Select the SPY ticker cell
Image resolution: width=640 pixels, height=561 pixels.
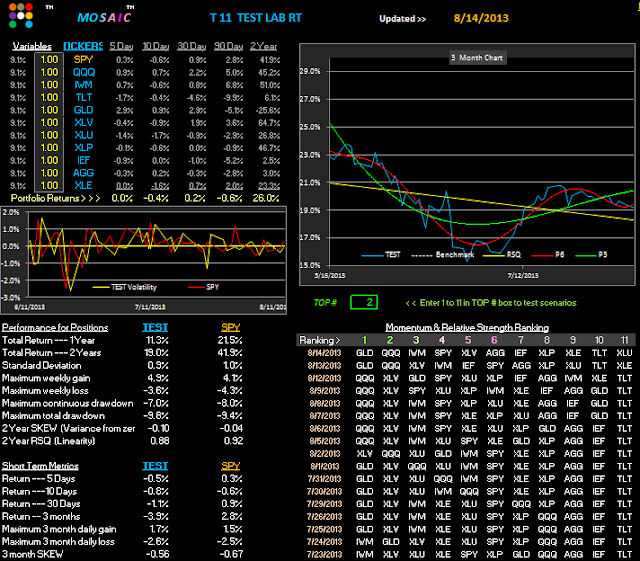click(83, 60)
